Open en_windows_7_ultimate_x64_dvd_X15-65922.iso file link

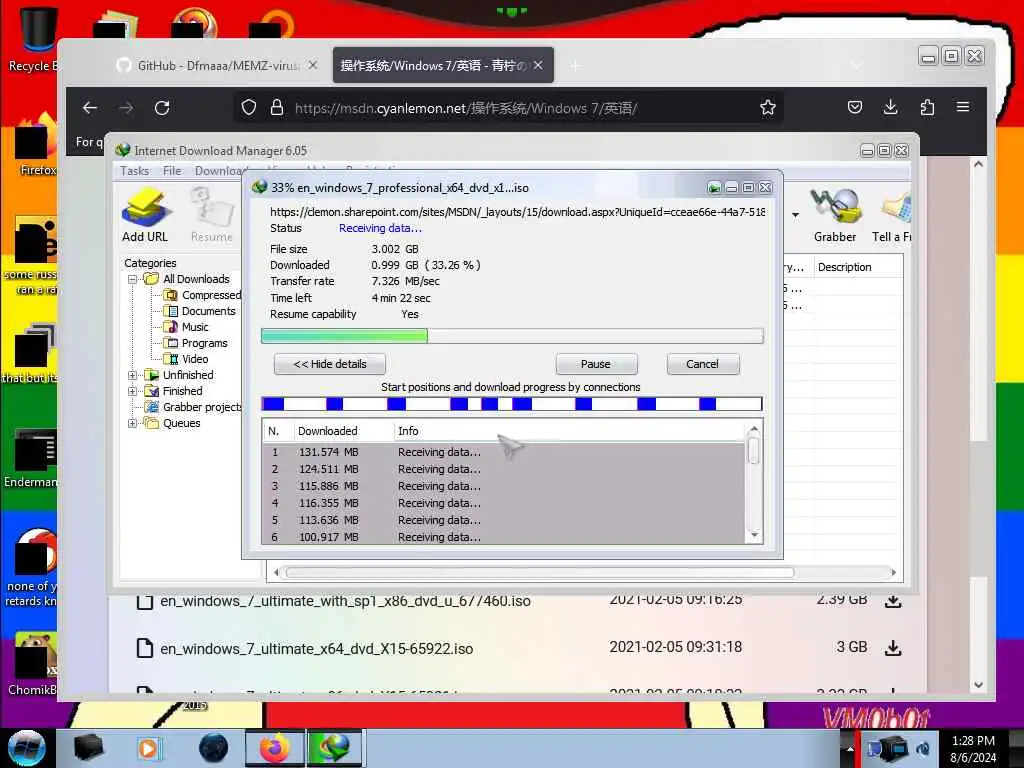point(317,648)
